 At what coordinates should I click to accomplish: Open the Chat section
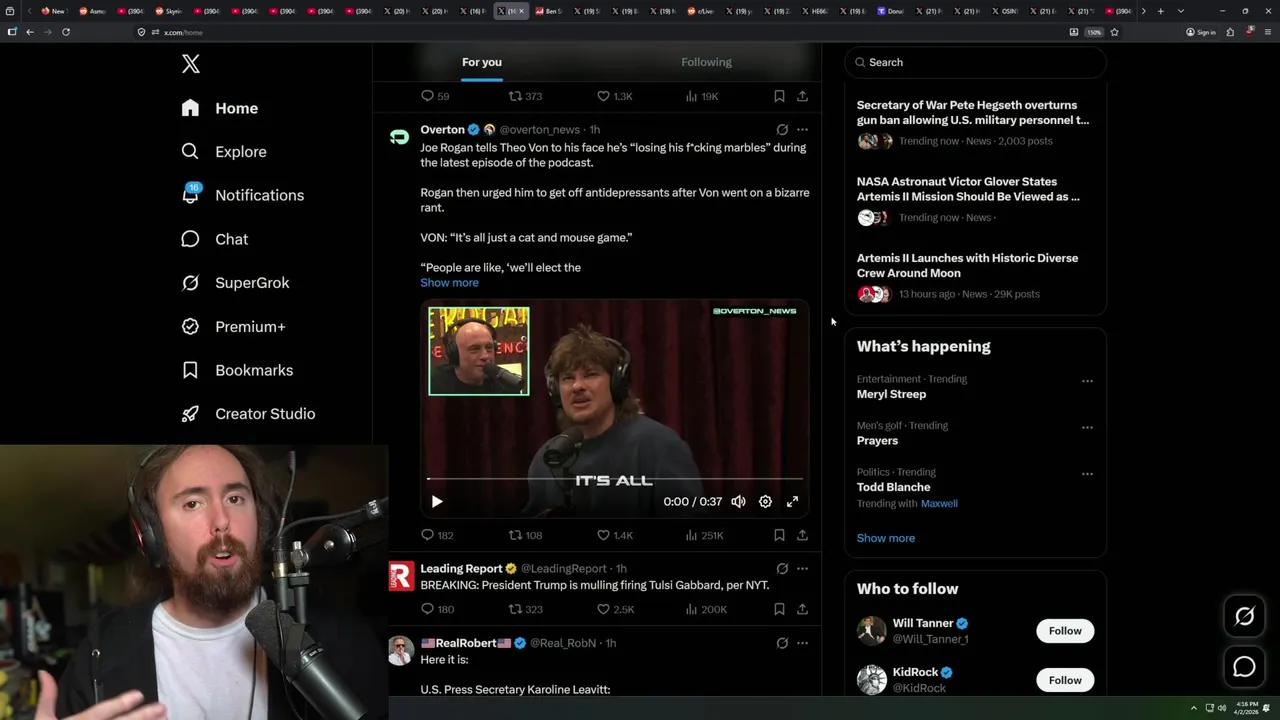[214, 239]
